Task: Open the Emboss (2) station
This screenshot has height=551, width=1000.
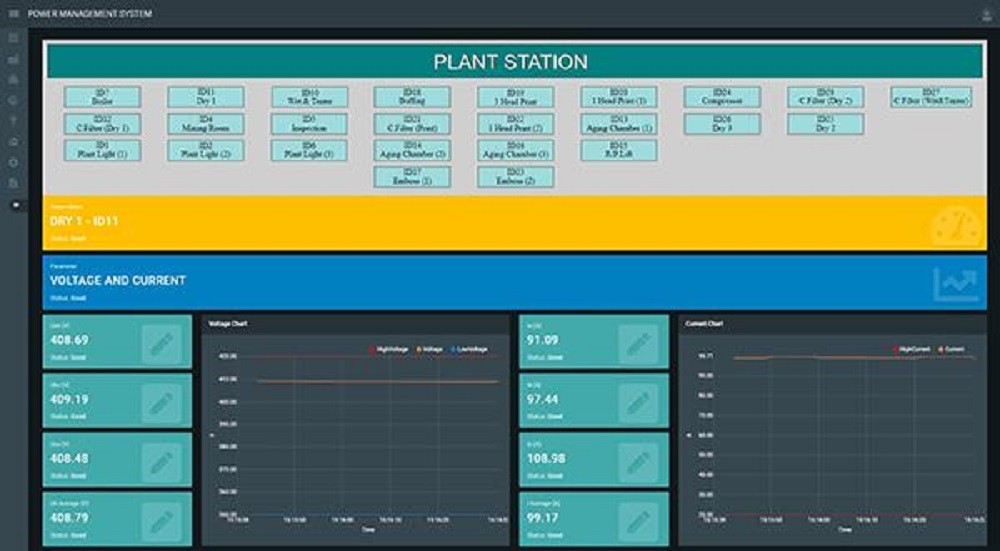Action: [x=515, y=177]
